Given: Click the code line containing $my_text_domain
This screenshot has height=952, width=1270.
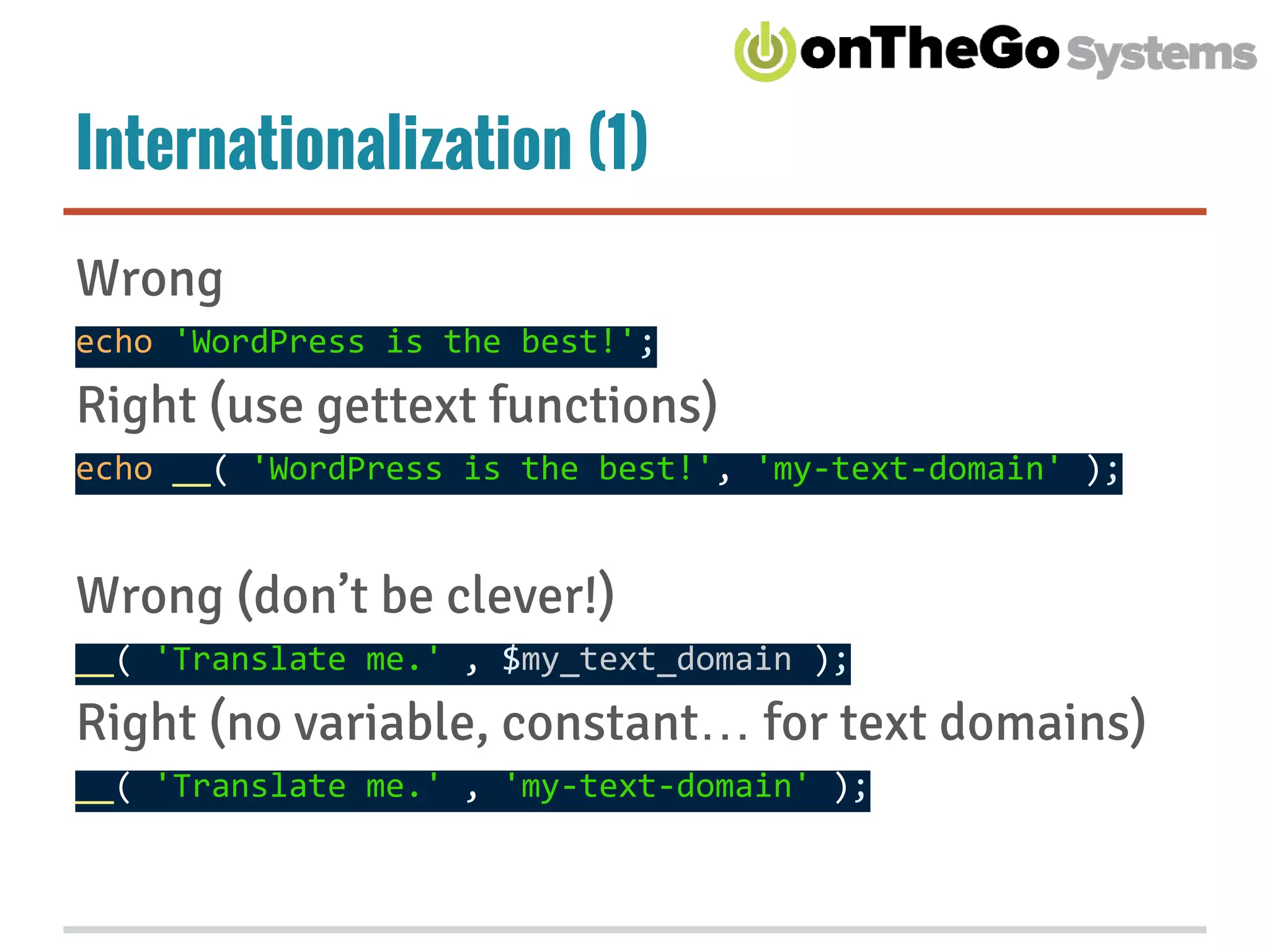Looking at the screenshot, I should tap(463, 664).
